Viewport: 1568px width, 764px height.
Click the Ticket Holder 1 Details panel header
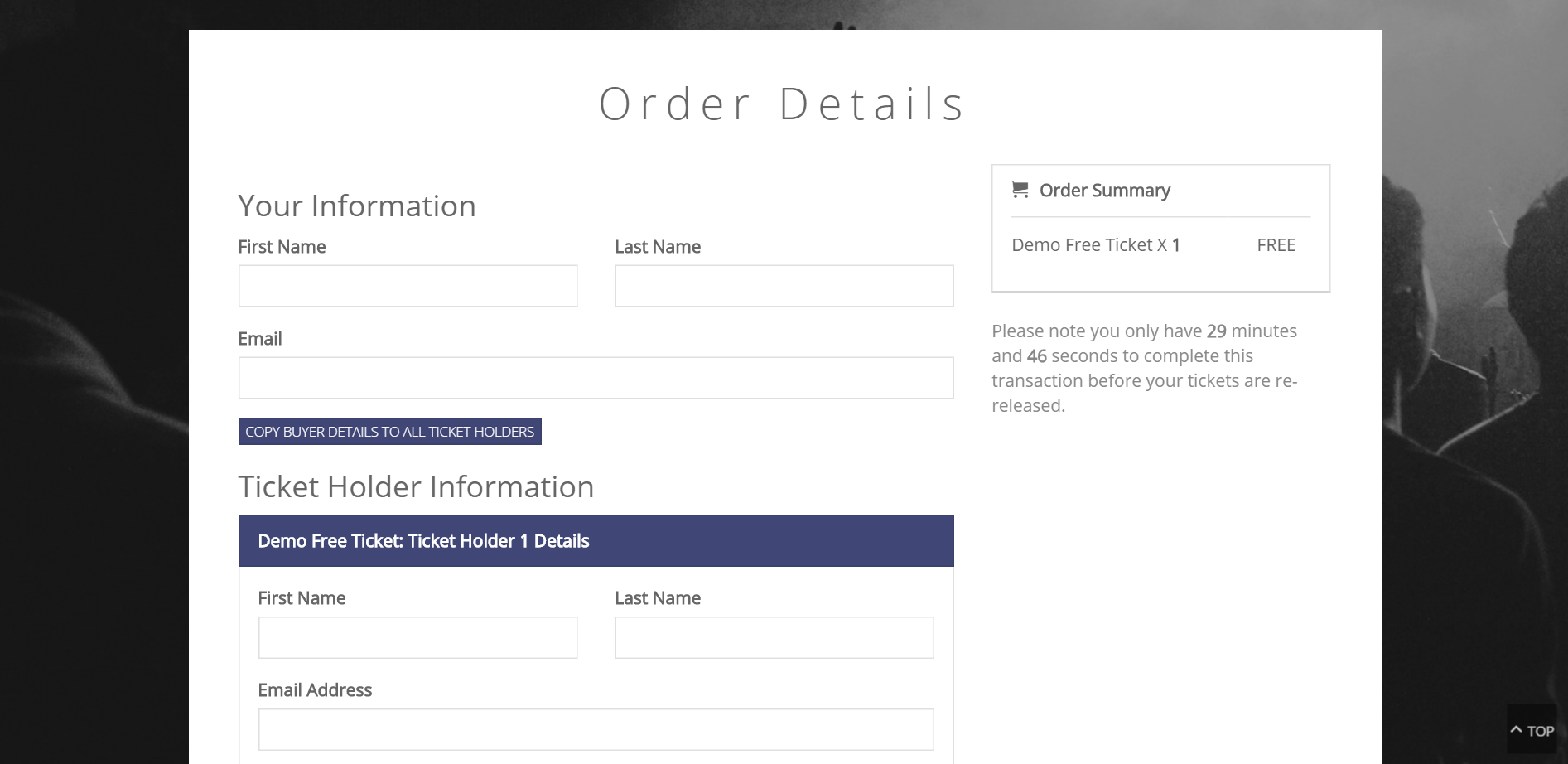click(x=596, y=541)
